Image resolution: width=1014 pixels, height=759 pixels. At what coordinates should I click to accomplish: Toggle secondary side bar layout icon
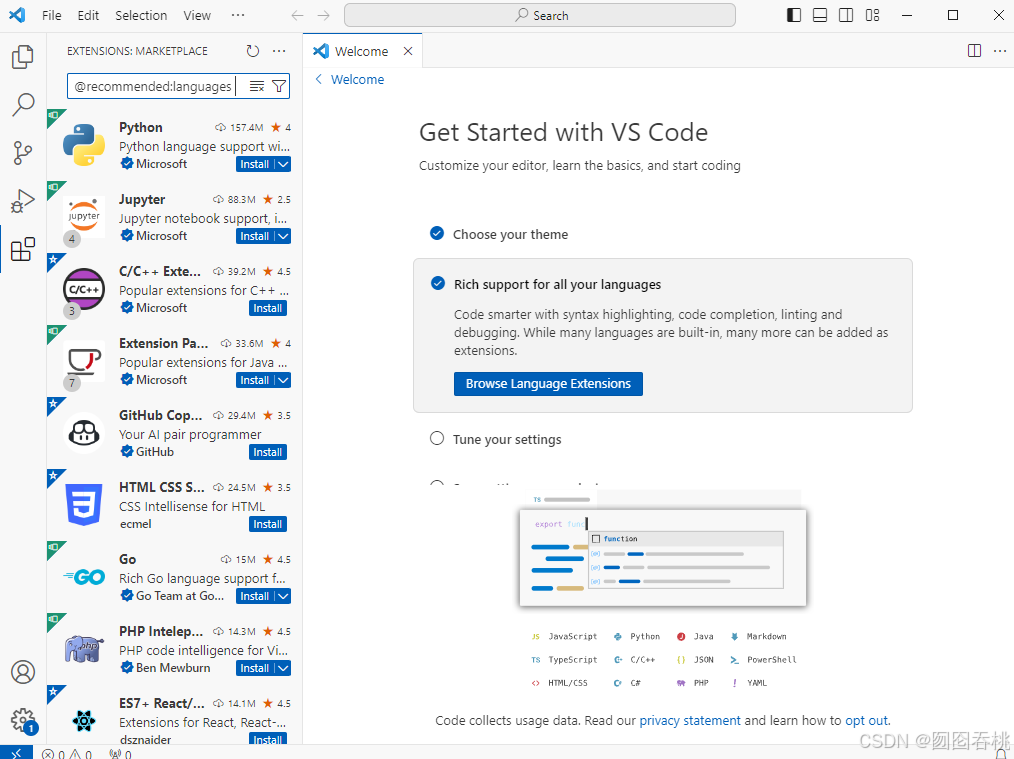click(x=846, y=16)
